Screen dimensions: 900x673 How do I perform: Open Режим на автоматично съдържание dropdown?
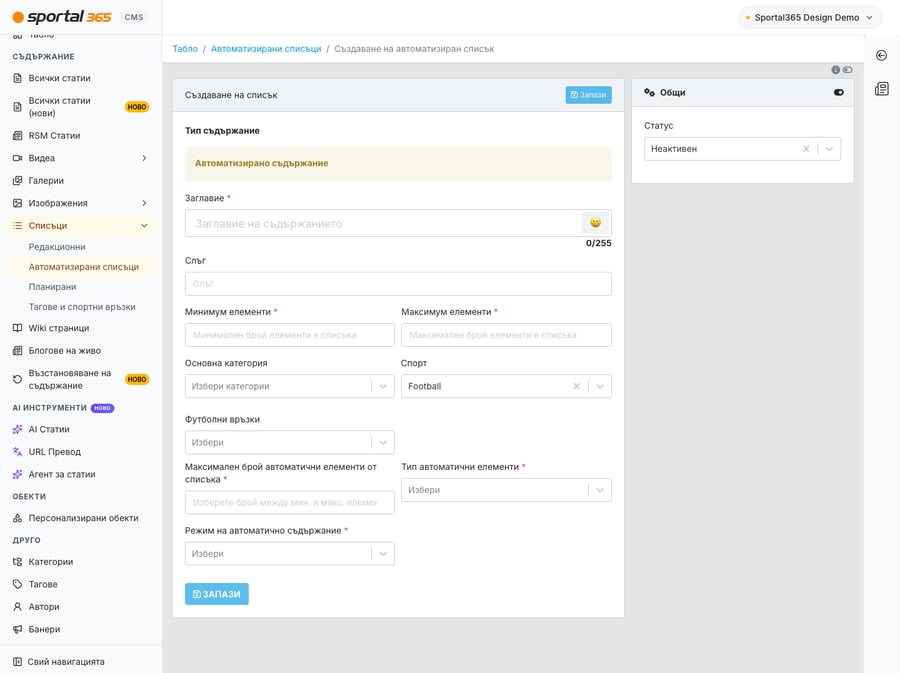pos(289,554)
